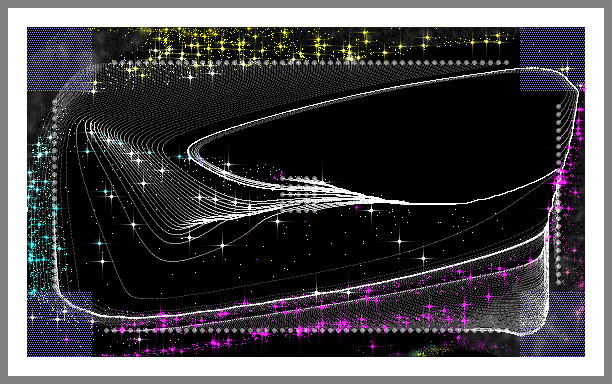The image size is (612, 384).
Task: Pick the topmost gray point of left column
Action: pyautogui.click(x=54, y=101)
